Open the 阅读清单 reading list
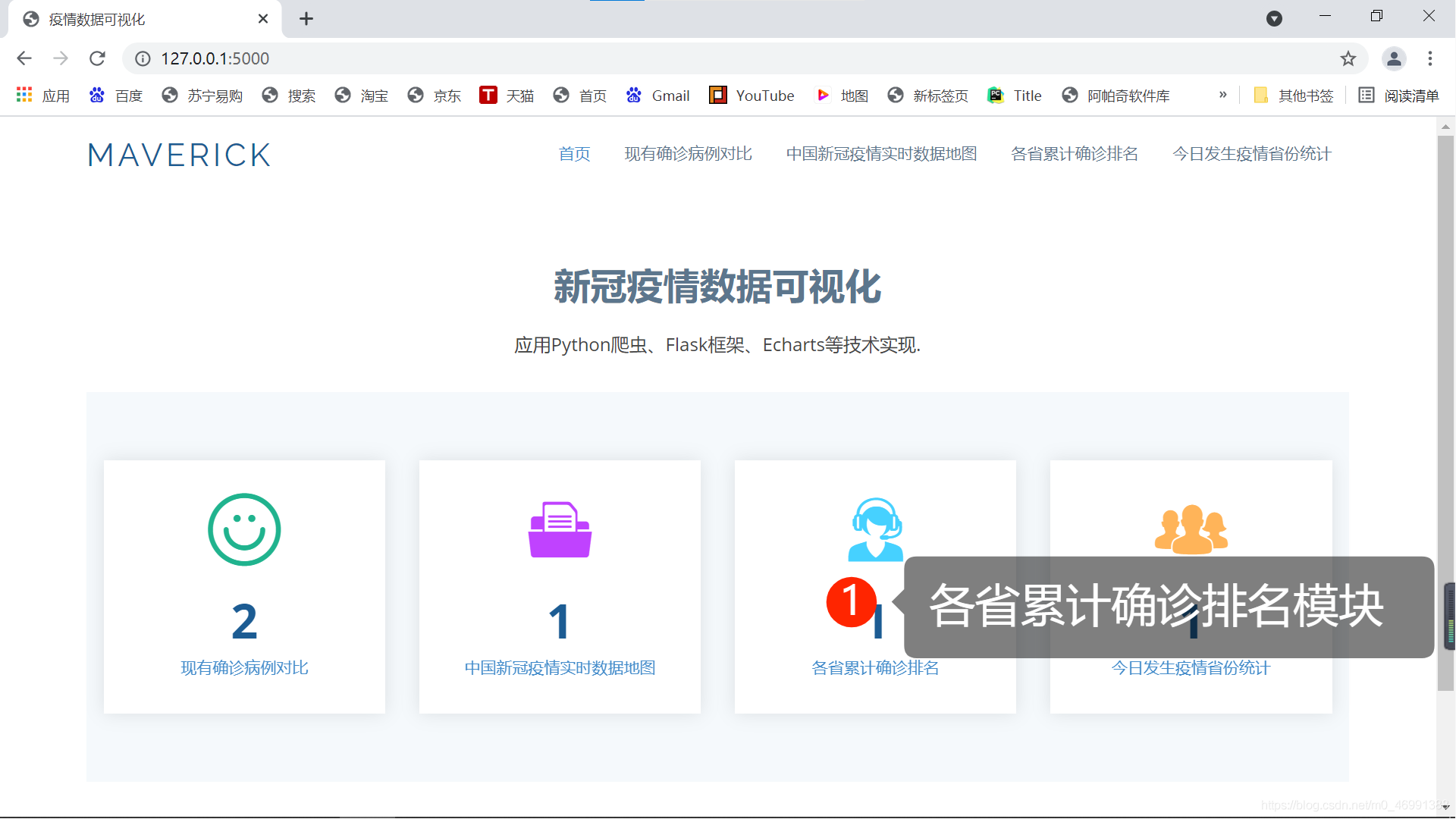Image resolution: width=1456 pixels, height=819 pixels. coord(1399,96)
